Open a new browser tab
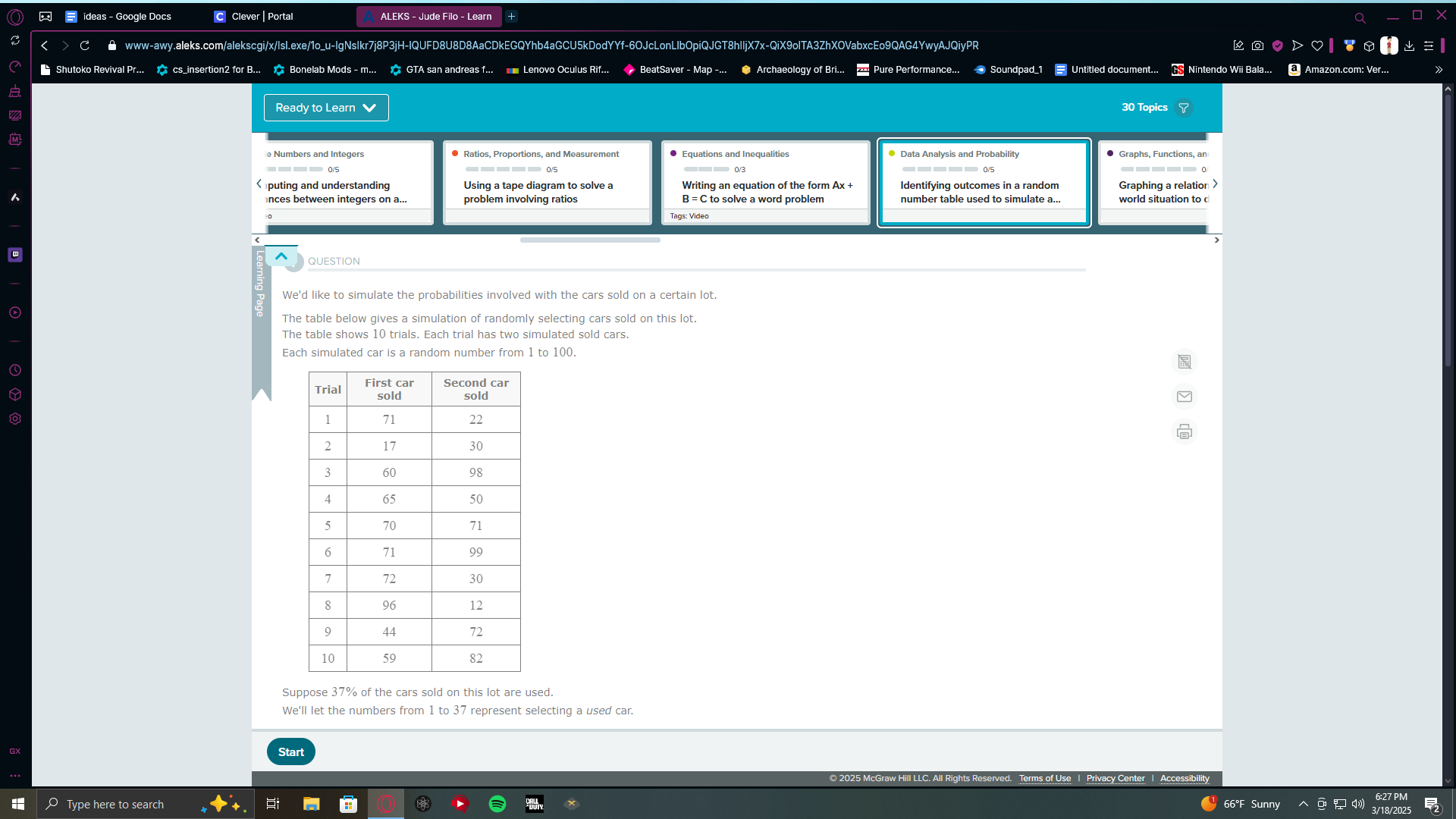Viewport: 1456px width, 819px height. click(512, 16)
